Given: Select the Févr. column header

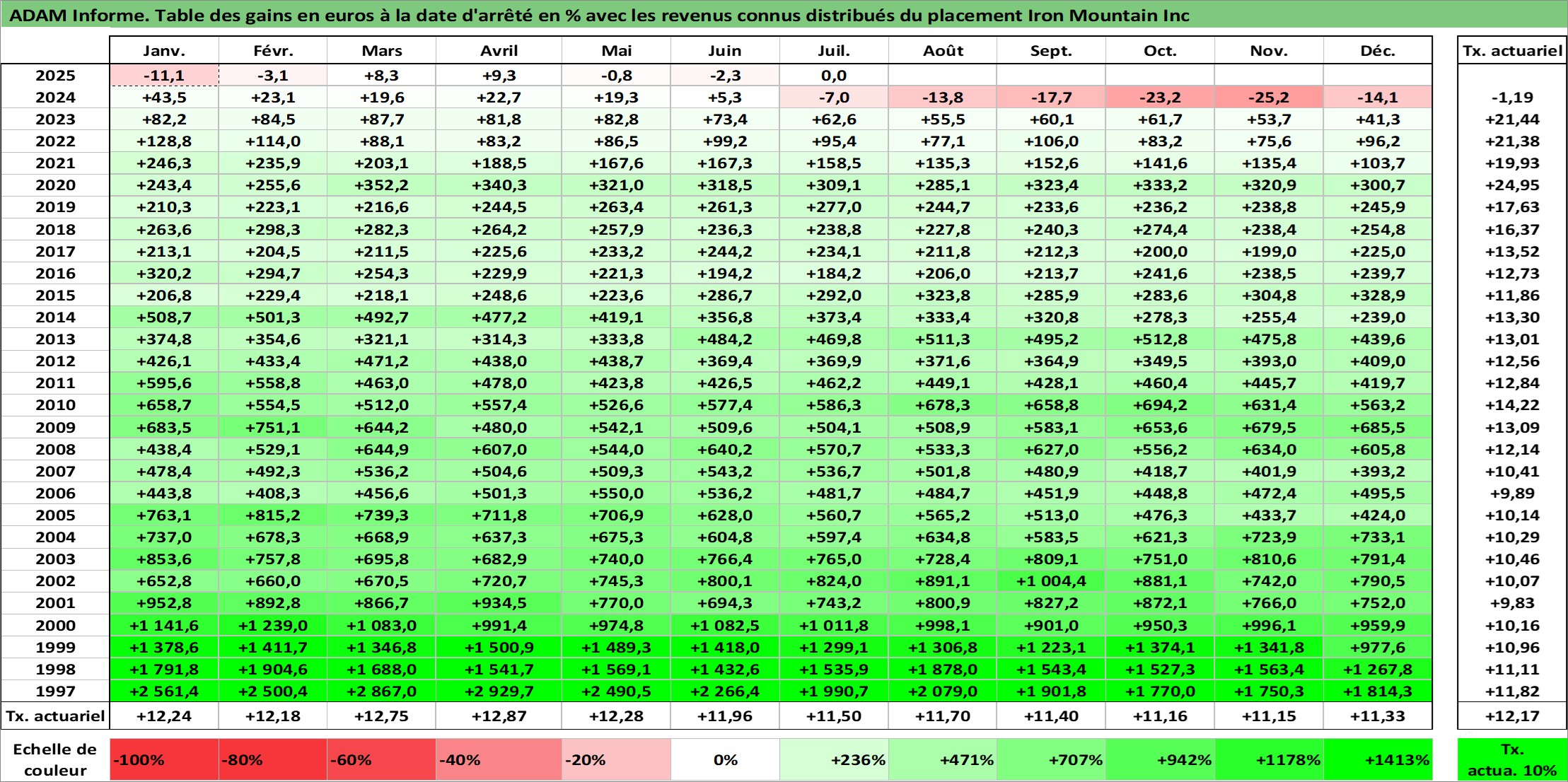Looking at the screenshot, I should pos(273,50).
